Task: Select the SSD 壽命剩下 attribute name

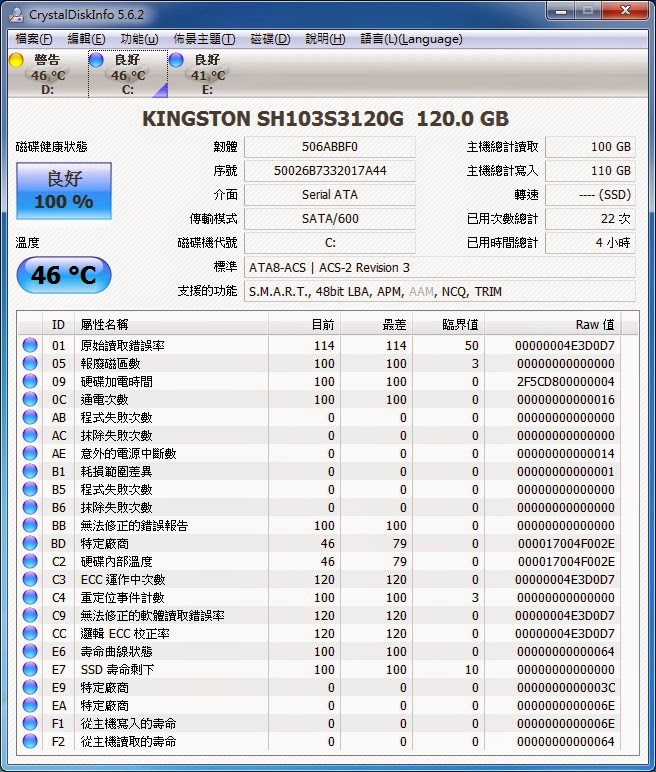Action: click(x=118, y=670)
